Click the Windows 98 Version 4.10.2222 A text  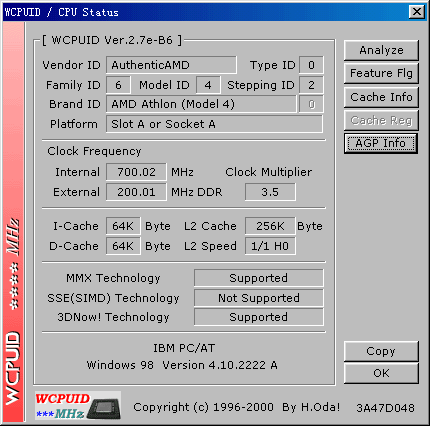(x=182, y=365)
